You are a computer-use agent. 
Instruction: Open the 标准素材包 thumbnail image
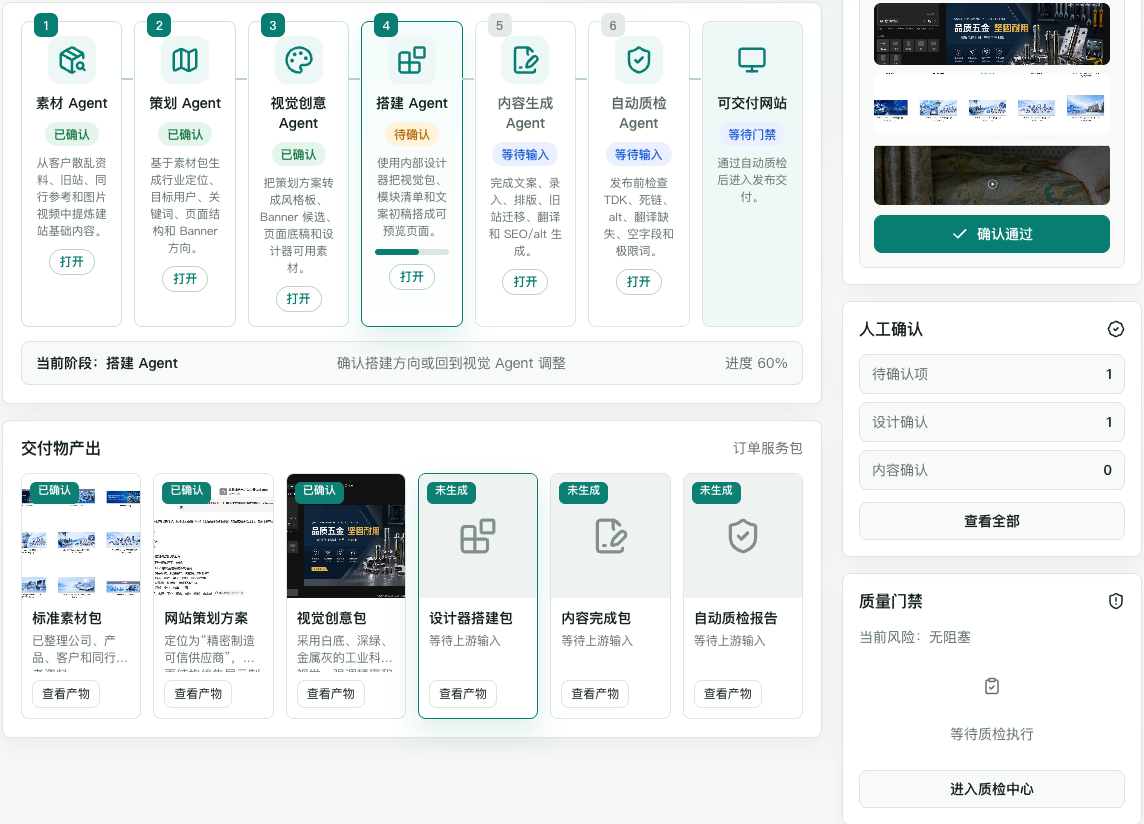point(81,536)
